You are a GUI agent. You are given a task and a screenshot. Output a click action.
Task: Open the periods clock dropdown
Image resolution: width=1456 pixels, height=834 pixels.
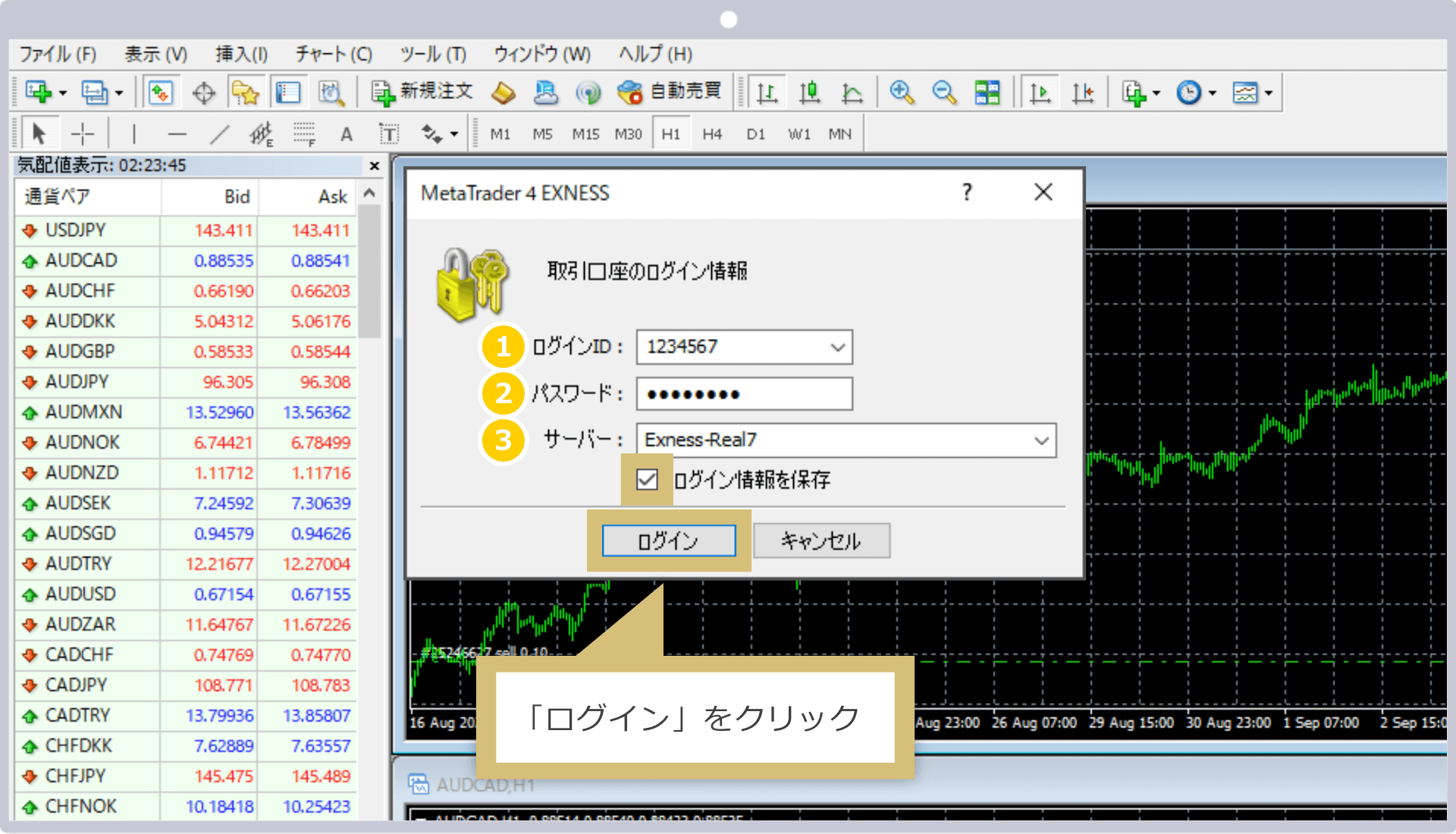click(1196, 92)
